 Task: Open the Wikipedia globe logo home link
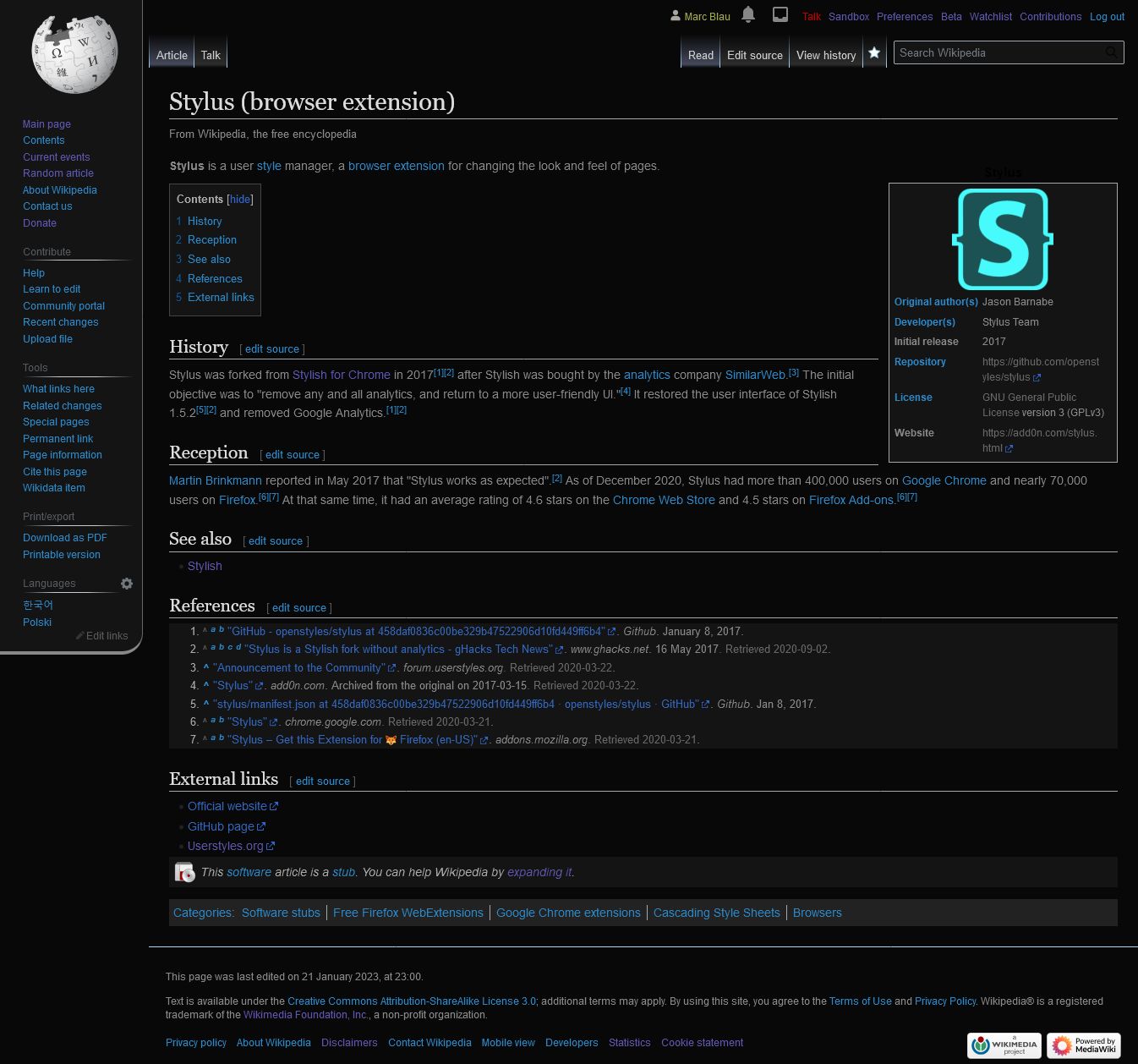74,53
